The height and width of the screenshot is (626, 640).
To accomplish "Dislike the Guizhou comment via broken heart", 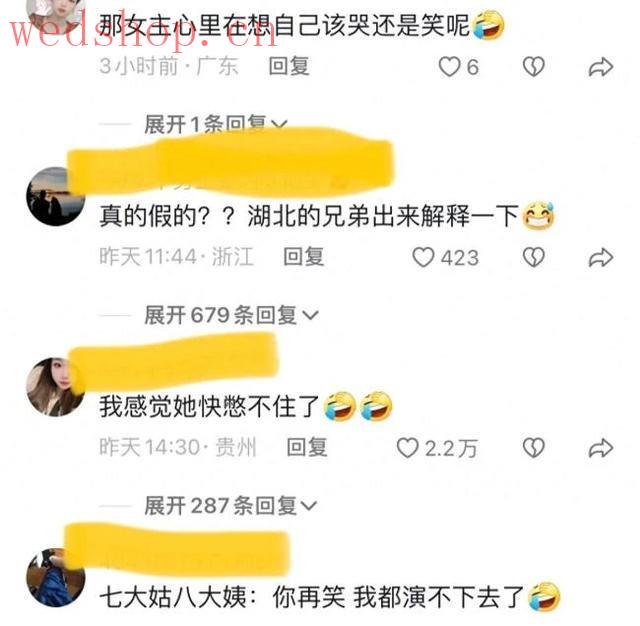I will 533,448.
